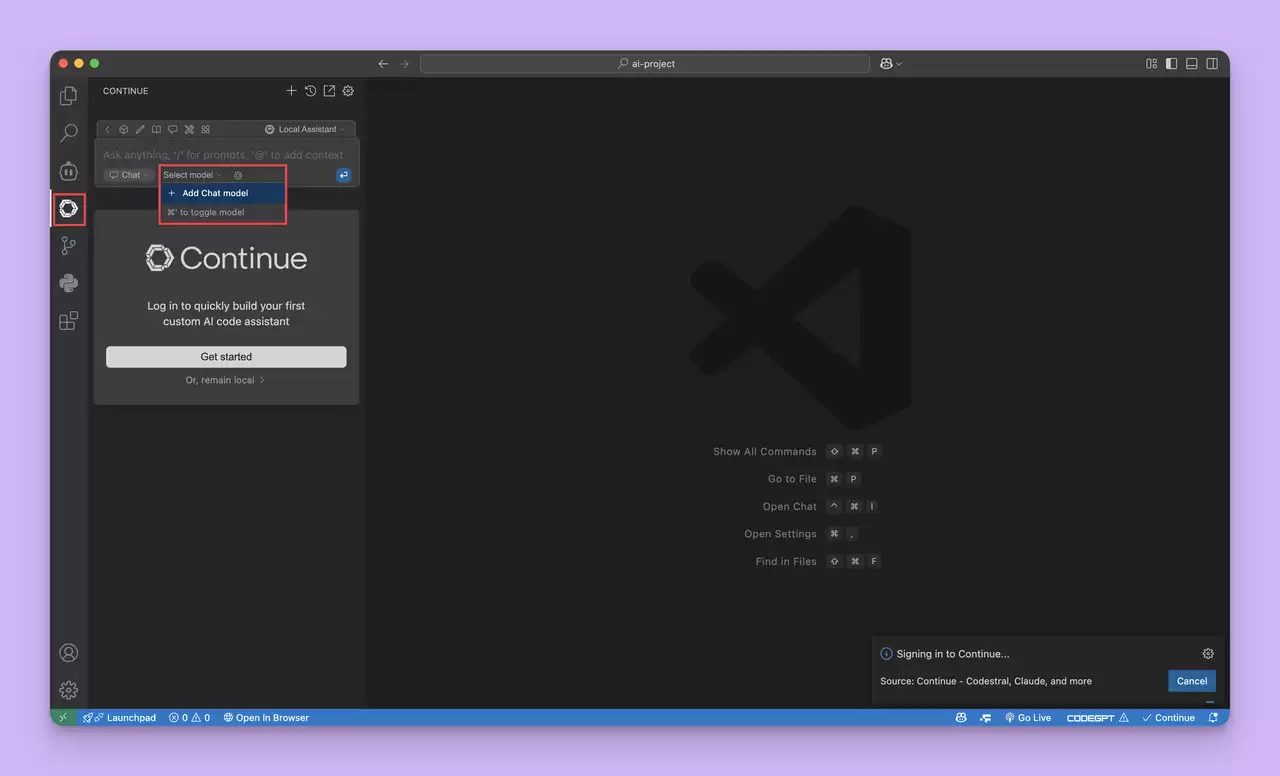Click the cube icon in Continue toolbar
This screenshot has height=776, width=1280.
pos(124,129)
